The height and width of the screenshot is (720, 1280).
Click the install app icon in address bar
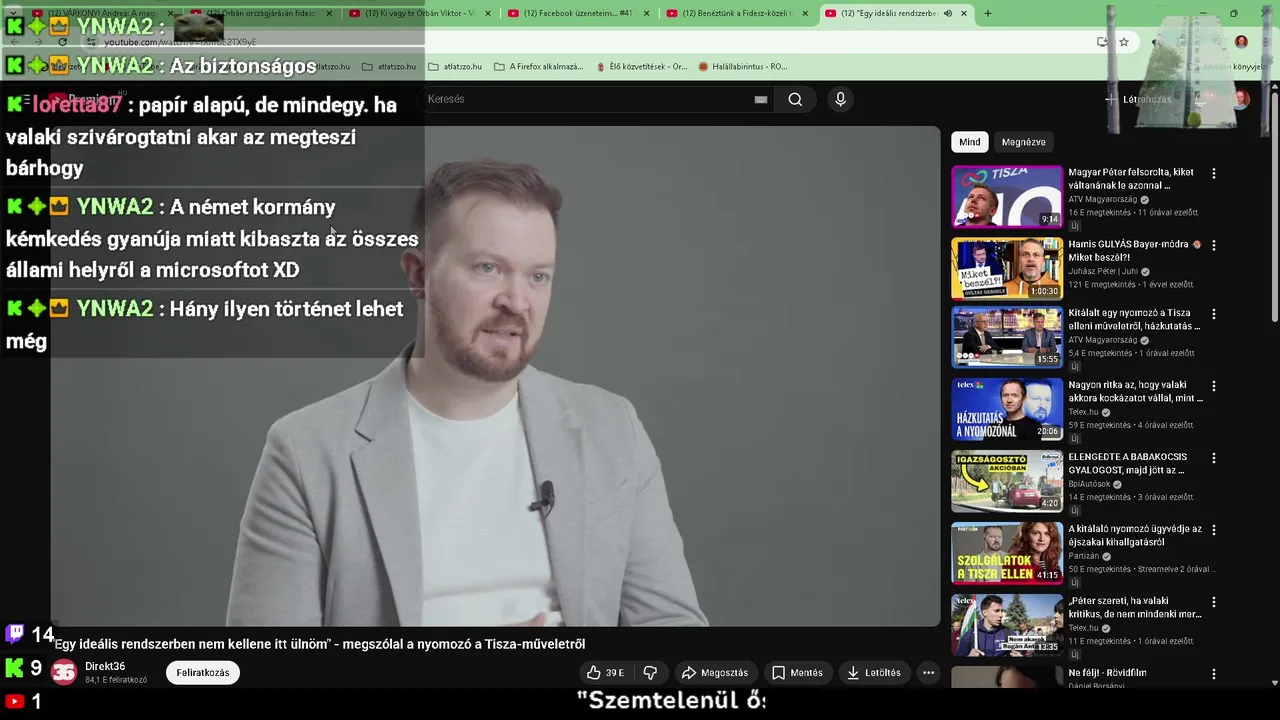(x=1102, y=42)
